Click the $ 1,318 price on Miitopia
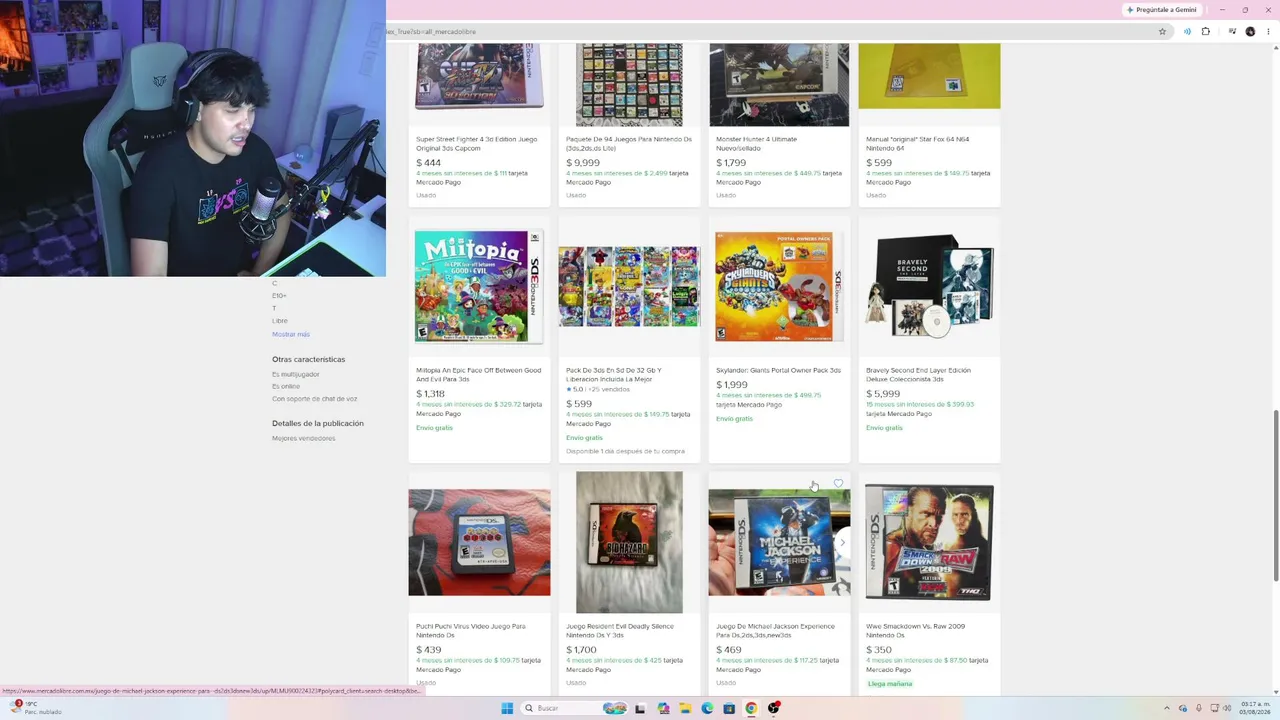This screenshot has height=720, width=1280. (x=430, y=394)
